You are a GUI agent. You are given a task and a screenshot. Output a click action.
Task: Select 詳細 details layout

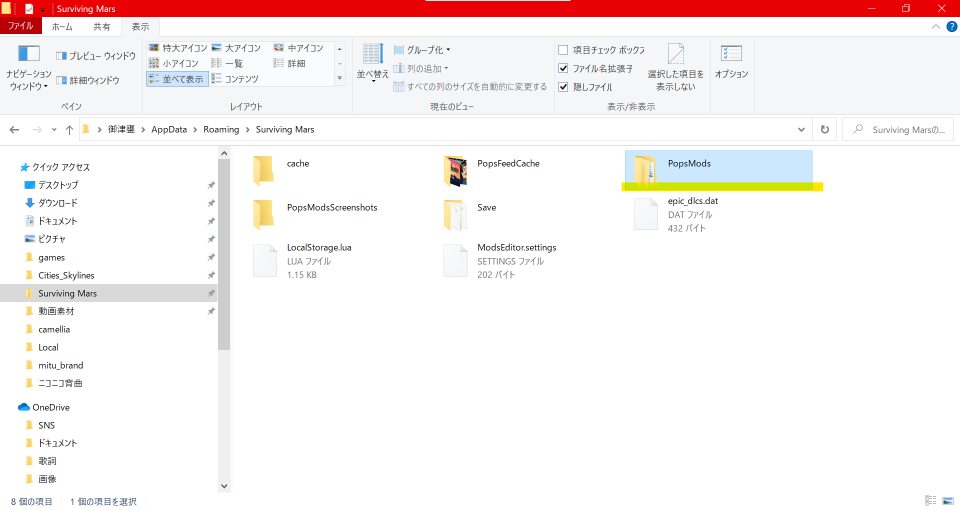tap(289, 63)
